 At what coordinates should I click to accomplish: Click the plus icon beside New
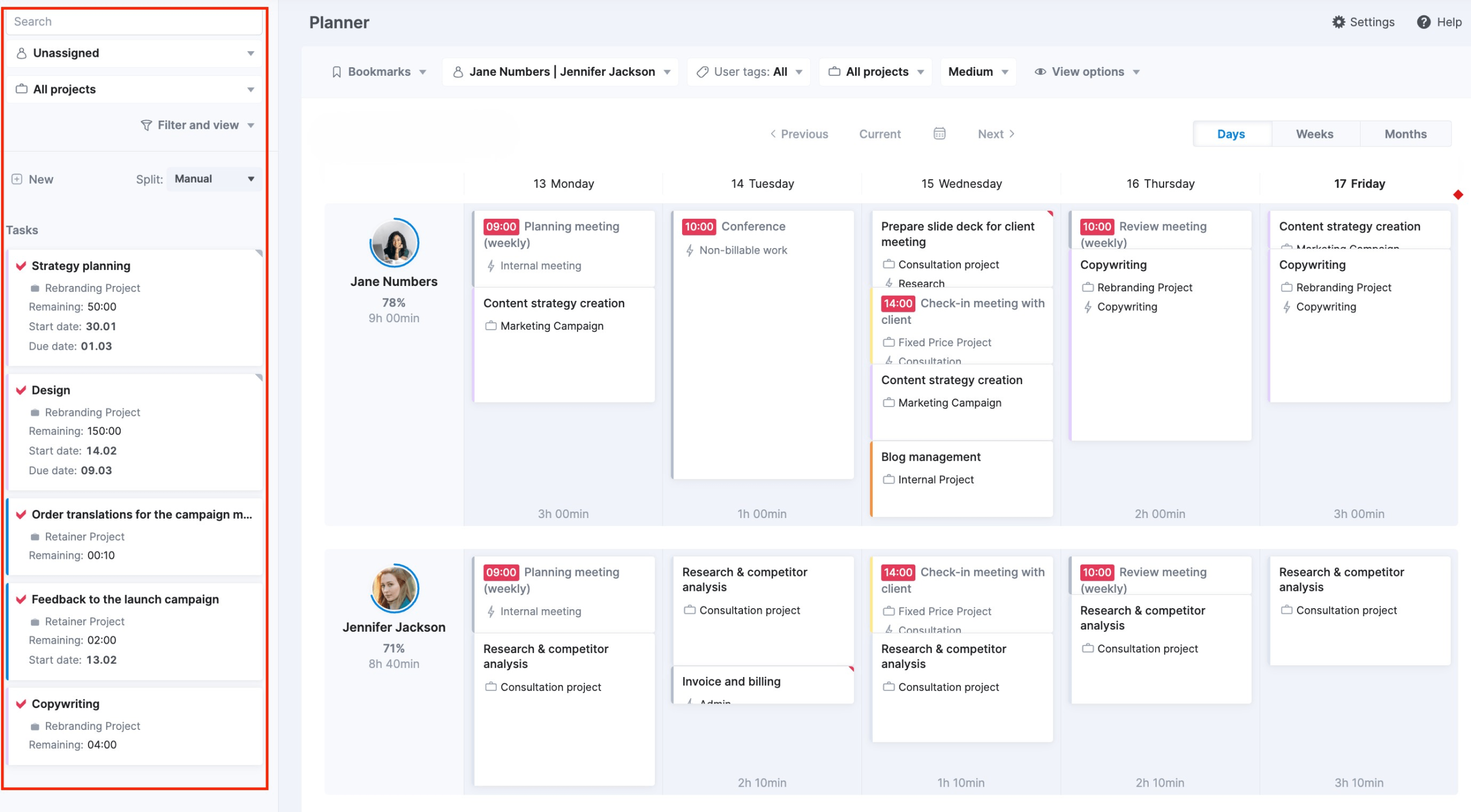coord(17,179)
